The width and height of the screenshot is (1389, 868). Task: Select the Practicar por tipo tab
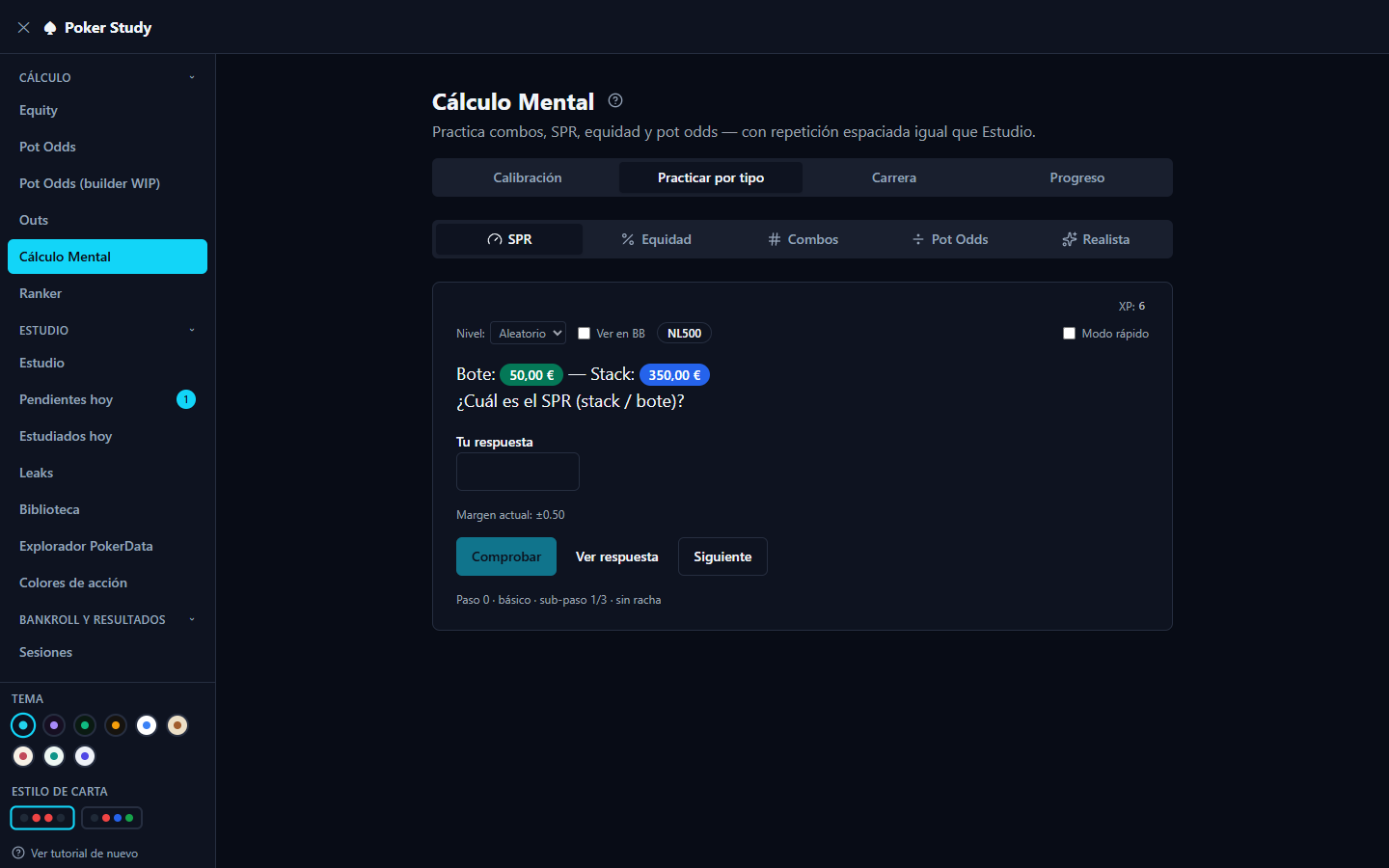coord(711,177)
